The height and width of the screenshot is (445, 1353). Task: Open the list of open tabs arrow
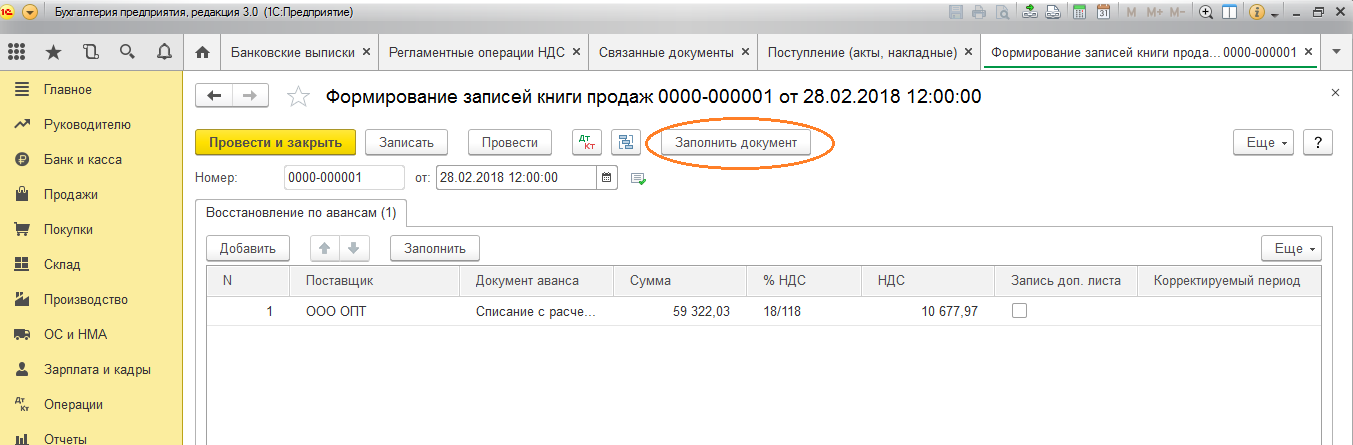point(1335,52)
